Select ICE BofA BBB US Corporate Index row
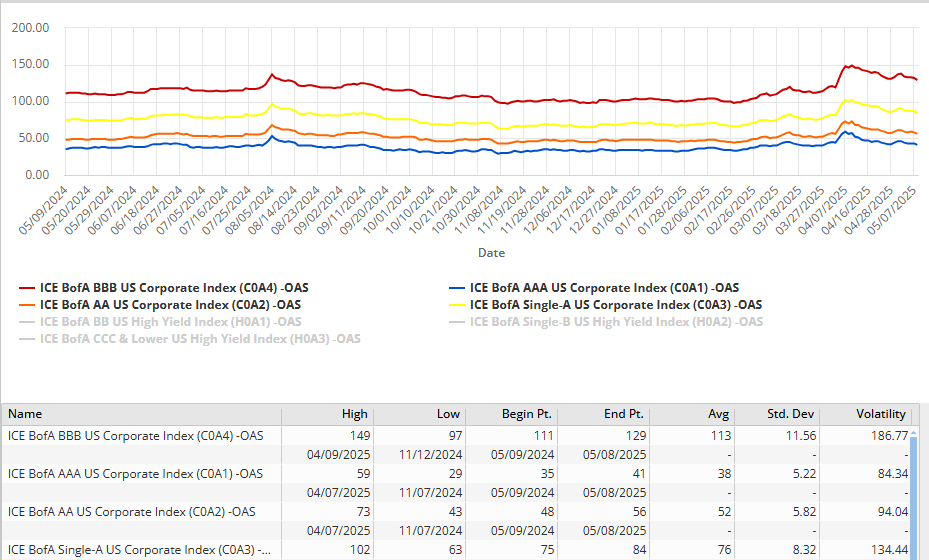This screenshot has height=560, width=929. (456, 436)
